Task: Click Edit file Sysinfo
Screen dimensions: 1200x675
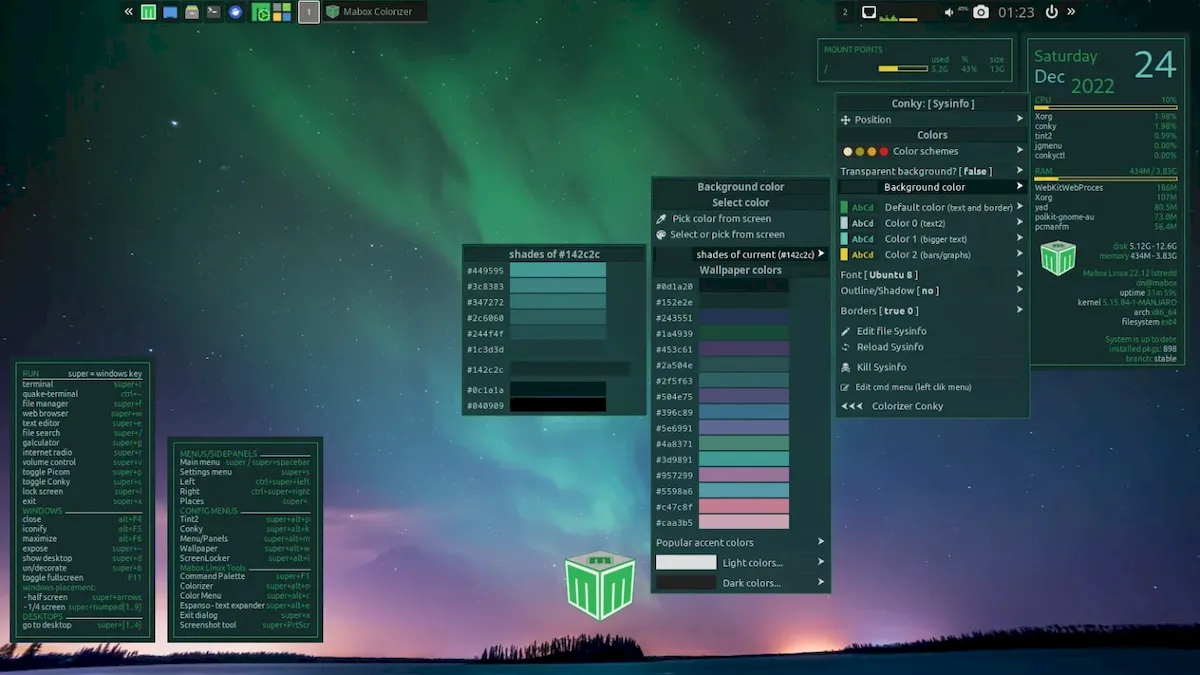Action: (891, 331)
